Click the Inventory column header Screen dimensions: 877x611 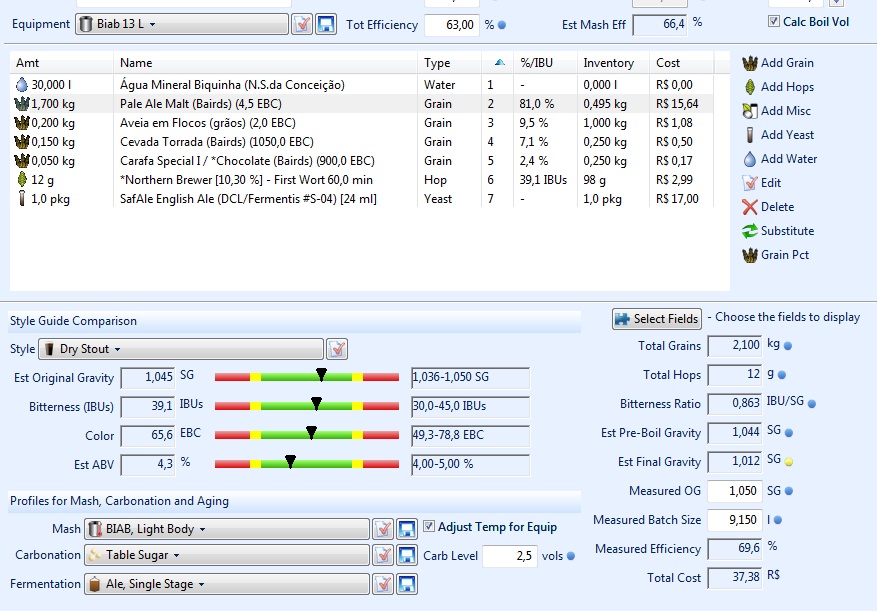(x=613, y=63)
